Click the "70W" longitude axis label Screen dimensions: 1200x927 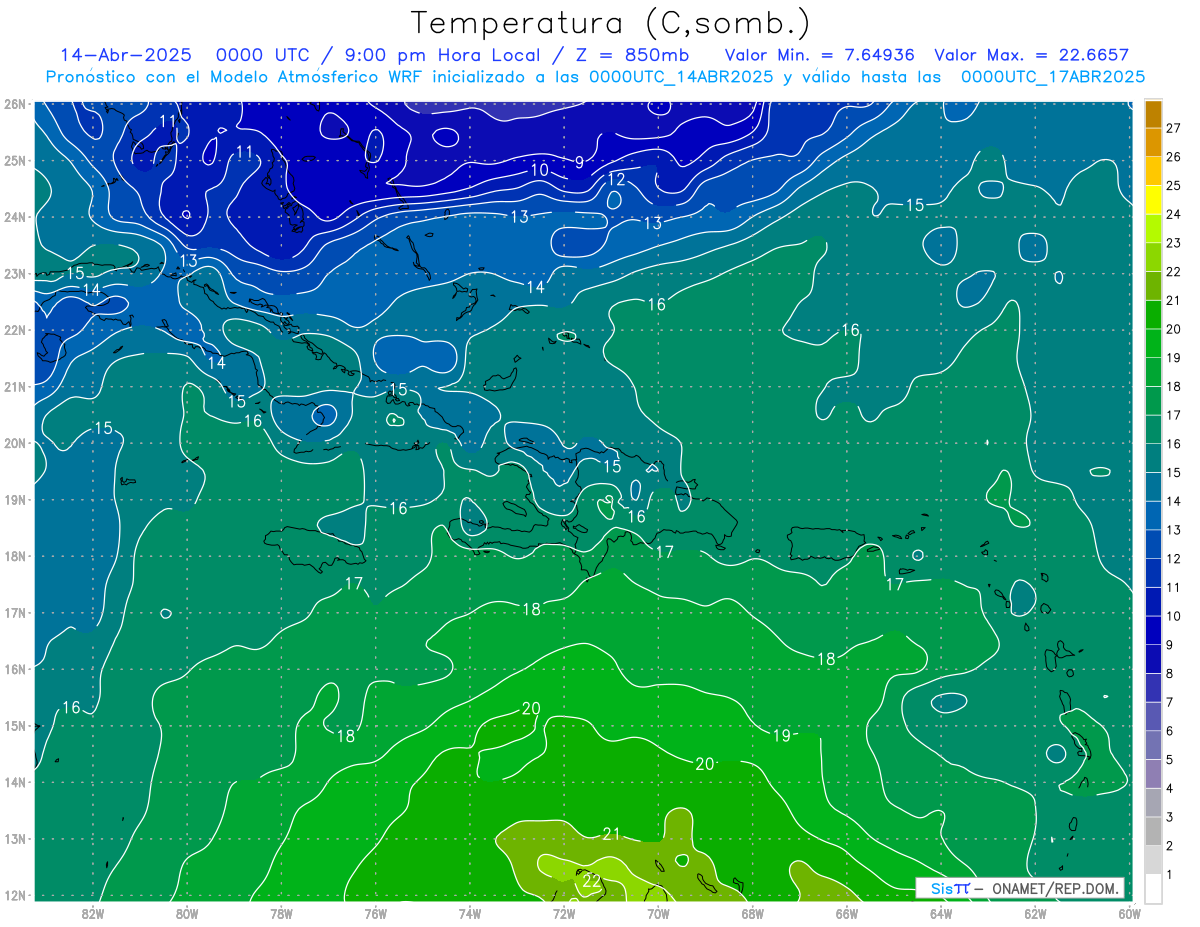[658, 913]
